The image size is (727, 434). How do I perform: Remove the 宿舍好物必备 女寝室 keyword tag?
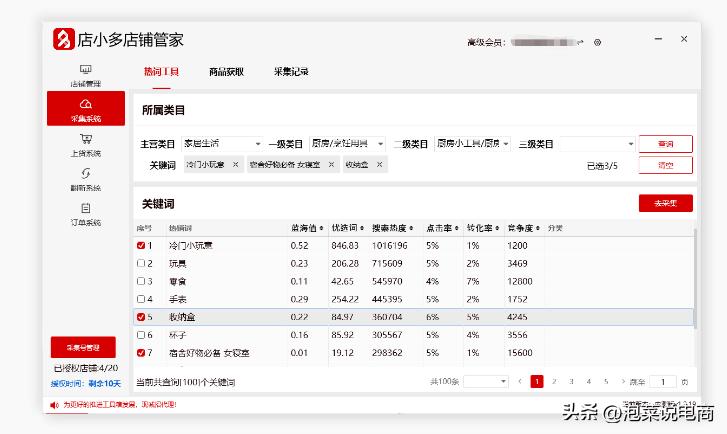click(331, 165)
